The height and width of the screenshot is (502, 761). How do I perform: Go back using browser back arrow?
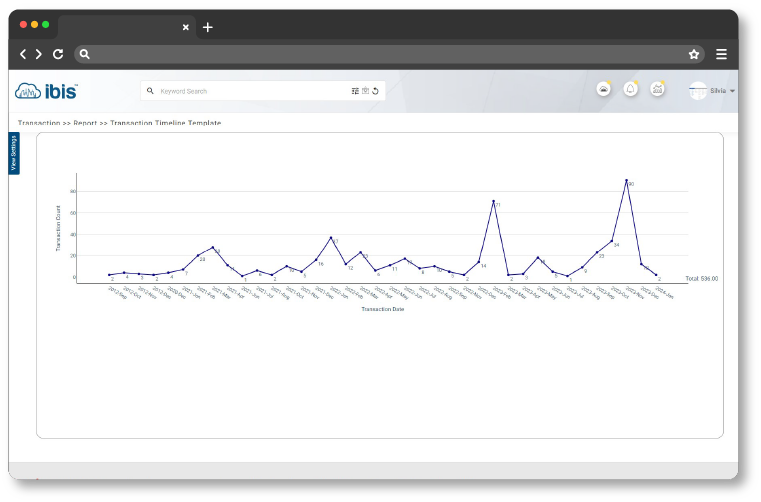pos(24,55)
